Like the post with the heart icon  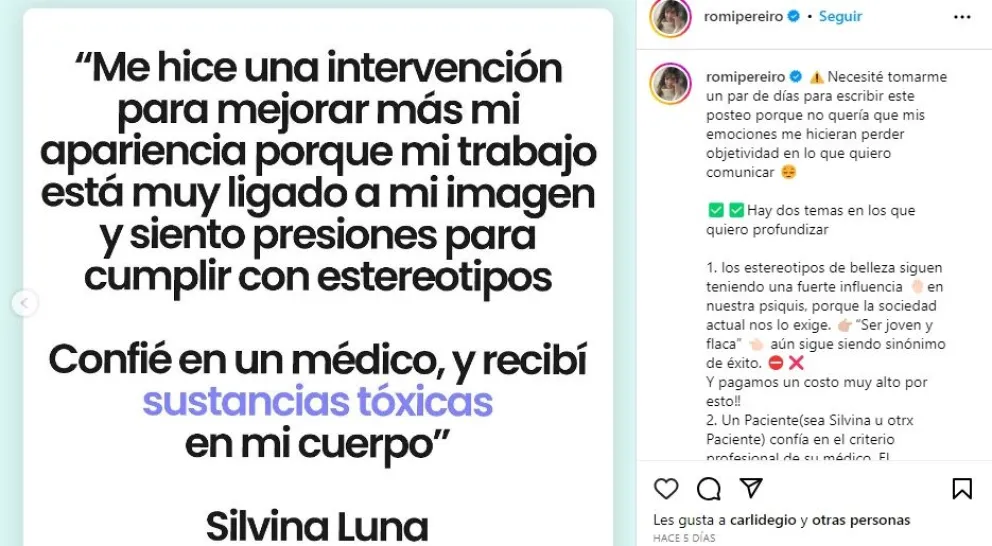tap(666, 488)
